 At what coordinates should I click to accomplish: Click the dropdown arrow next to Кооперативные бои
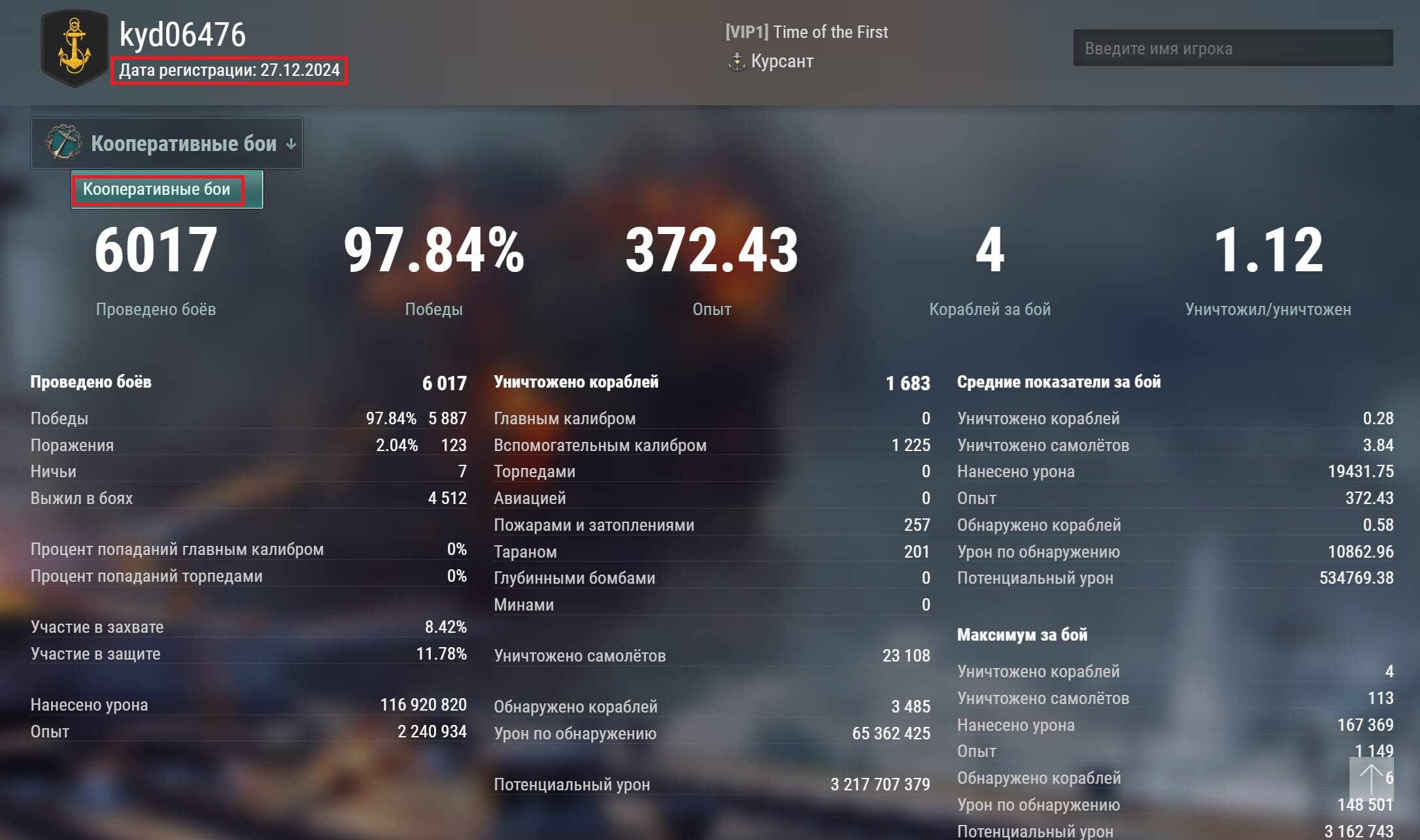[x=292, y=144]
